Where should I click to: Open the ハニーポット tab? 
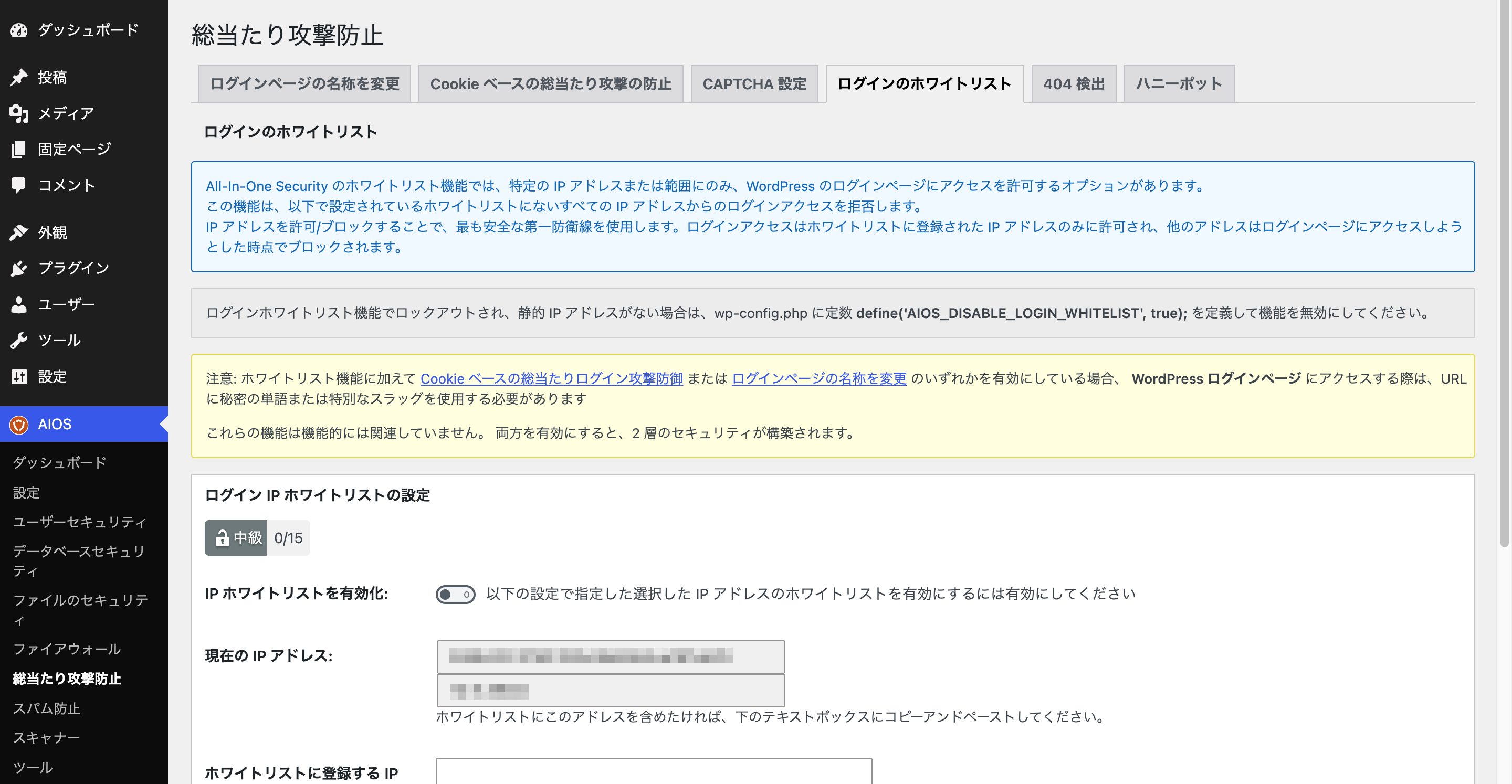click(1179, 84)
